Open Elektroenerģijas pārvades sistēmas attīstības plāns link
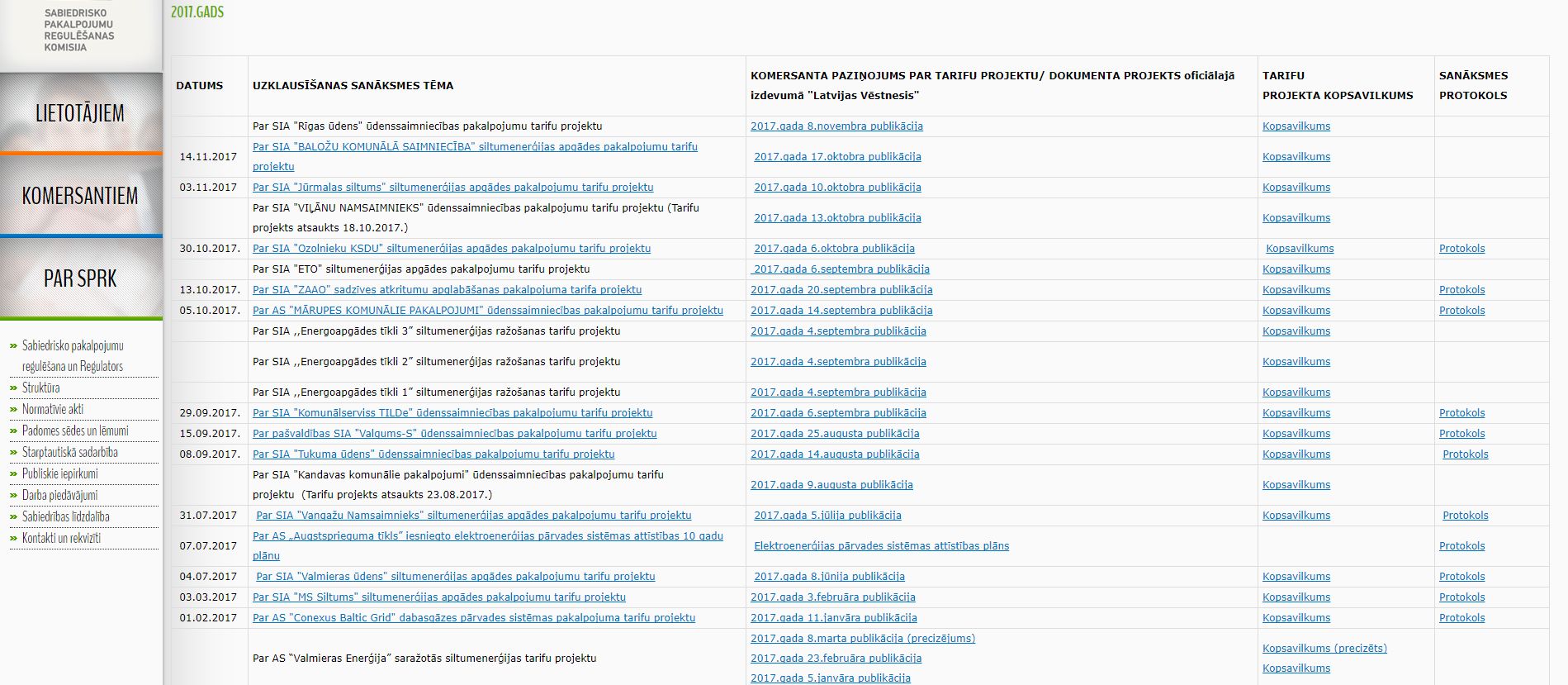The image size is (1568, 685). pos(881,546)
